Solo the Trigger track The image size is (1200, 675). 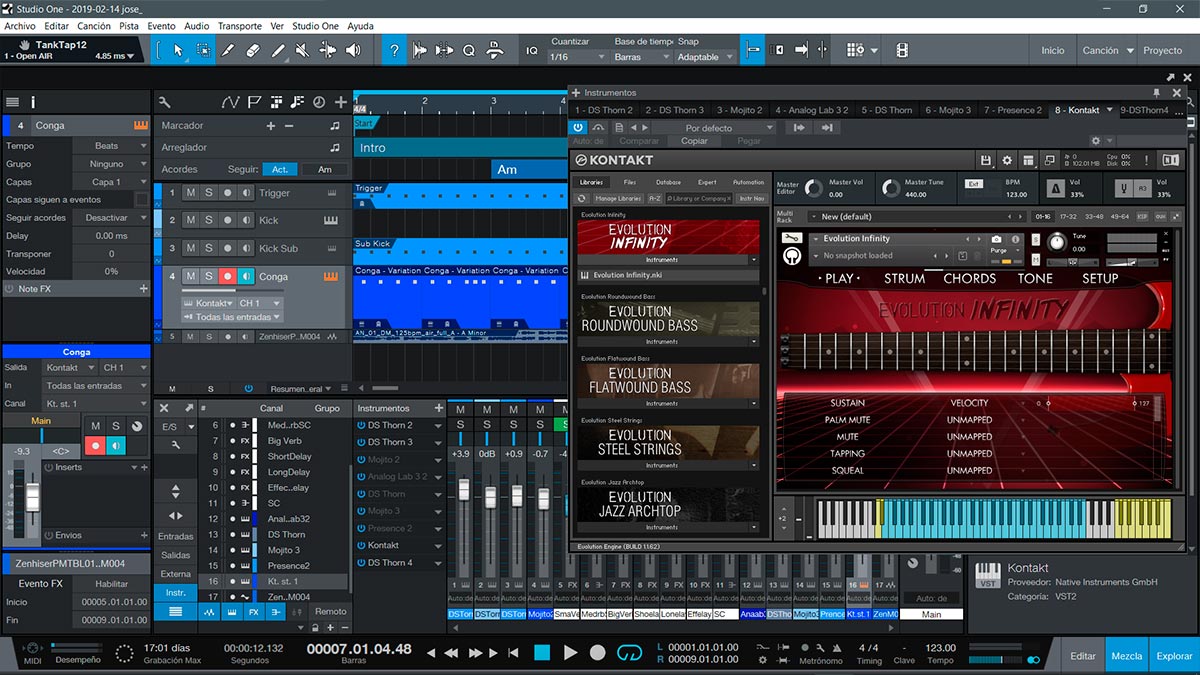(x=209, y=193)
